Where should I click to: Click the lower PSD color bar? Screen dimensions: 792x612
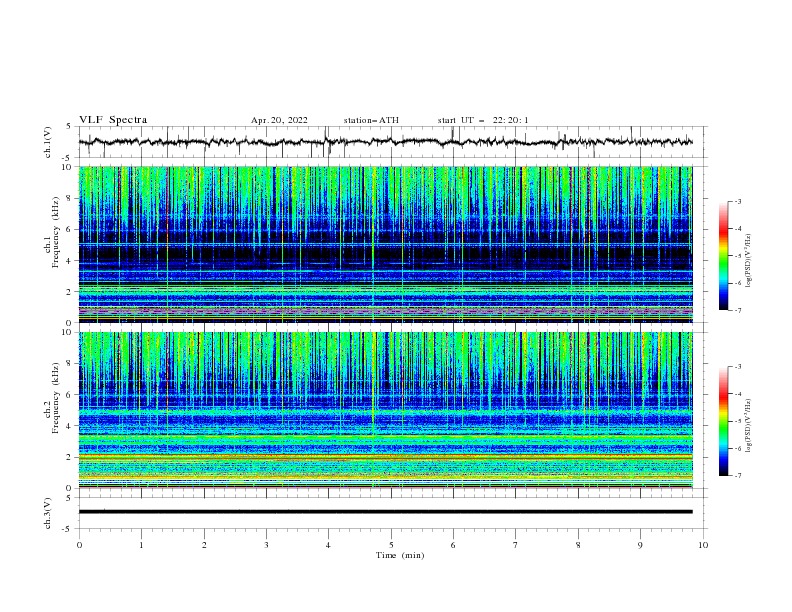click(724, 421)
